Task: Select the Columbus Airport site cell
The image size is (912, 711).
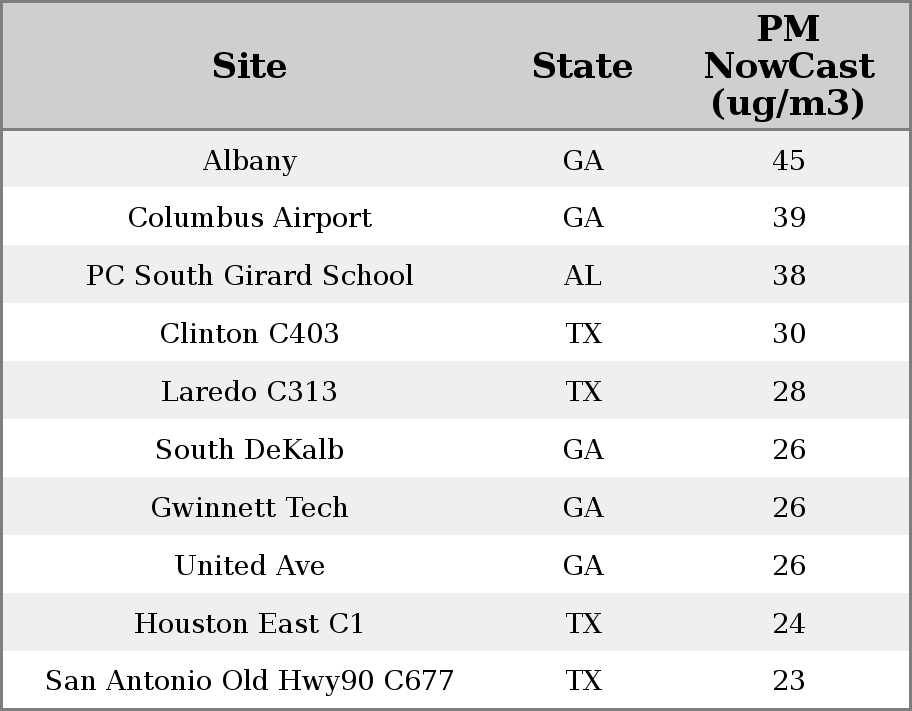Action: pos(249,218)
